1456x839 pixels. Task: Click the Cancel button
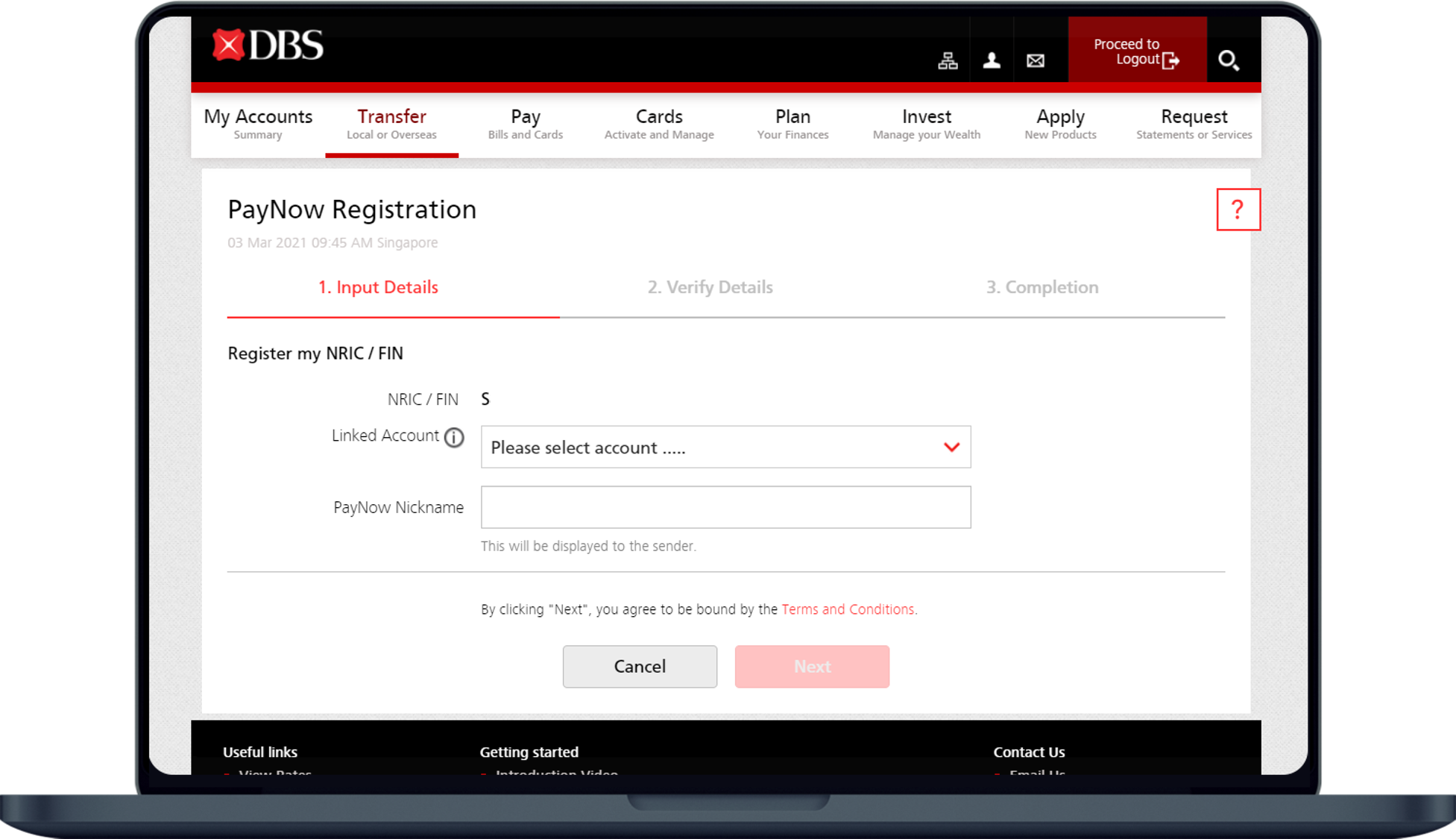[x=640, y=667]
